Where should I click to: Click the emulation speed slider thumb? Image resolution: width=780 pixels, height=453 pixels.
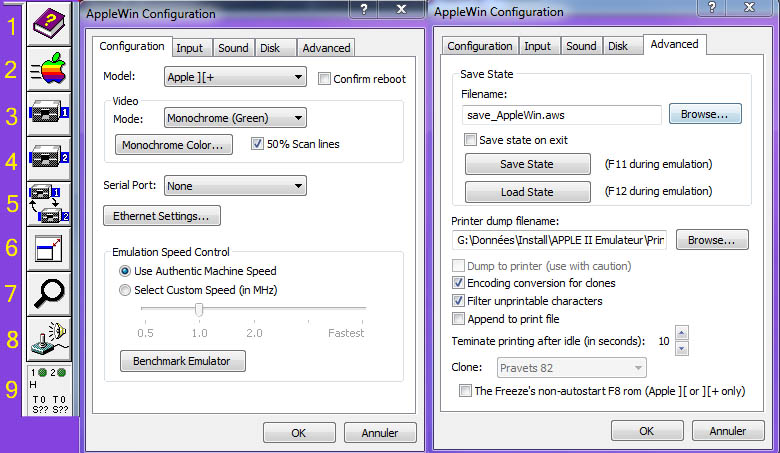click(199, 310)
